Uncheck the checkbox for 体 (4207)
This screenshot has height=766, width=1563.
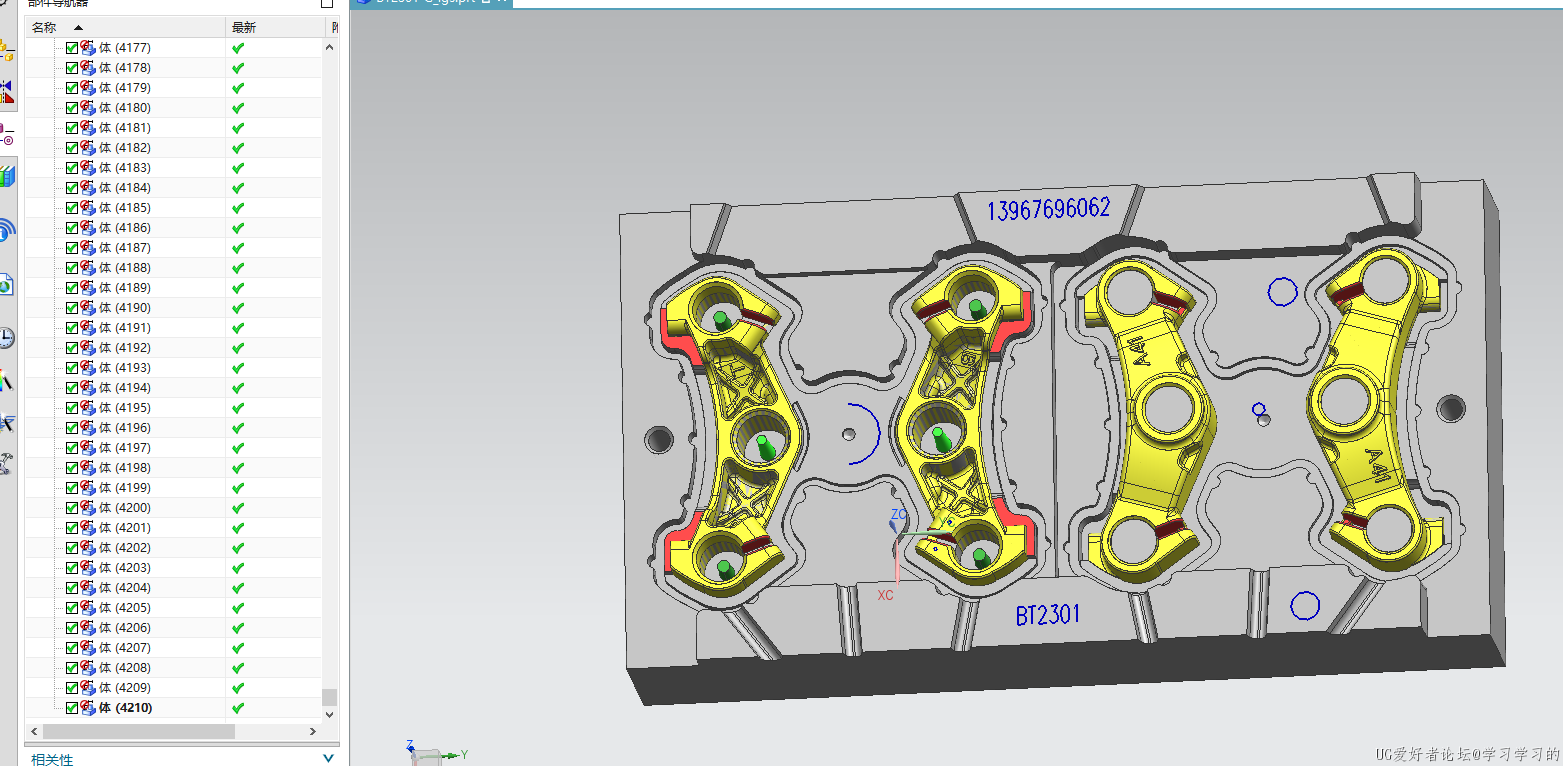coord(72,648)
